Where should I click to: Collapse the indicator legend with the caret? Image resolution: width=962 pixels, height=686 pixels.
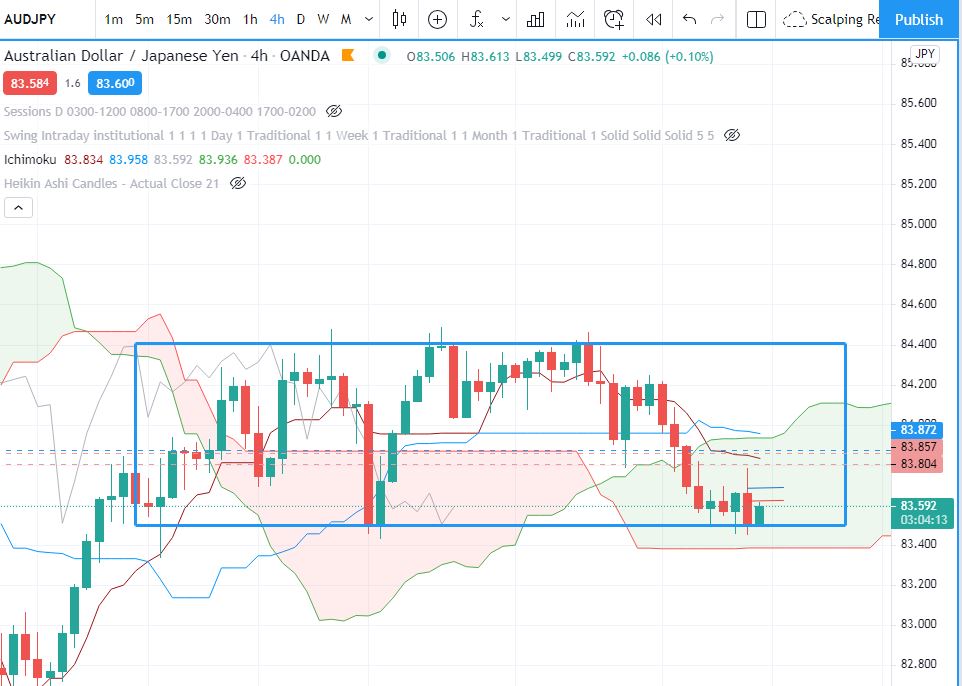pyautogui.click(x=18, y=208)
